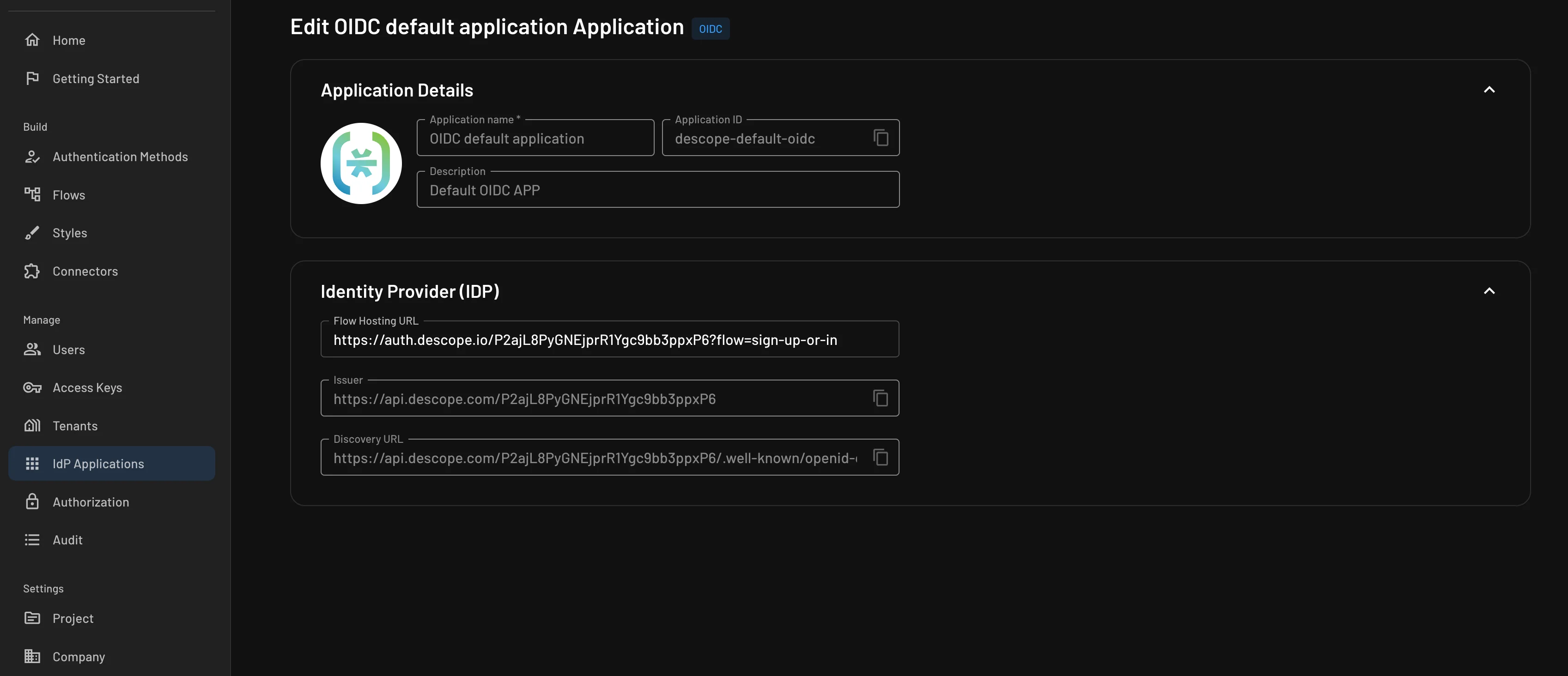Image resolution: width=1568 pixels, height=676 pixels.
Task: Collapse the Application Details section
Action: (1489, 90)
